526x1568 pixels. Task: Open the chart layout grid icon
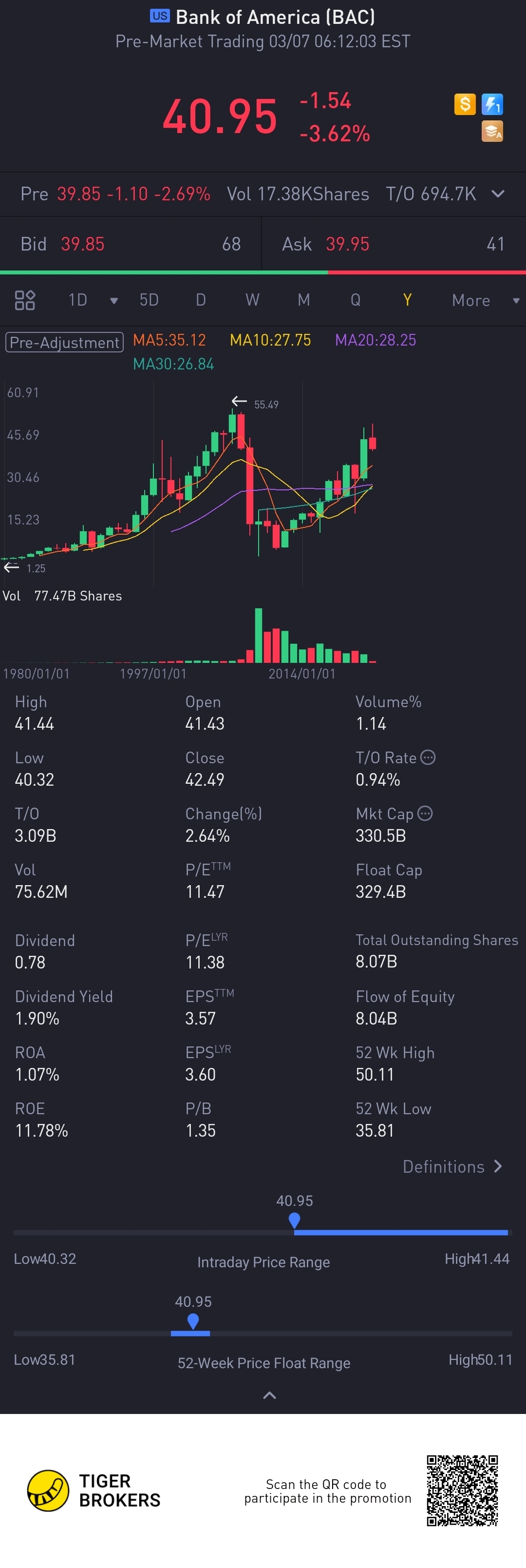25,300
